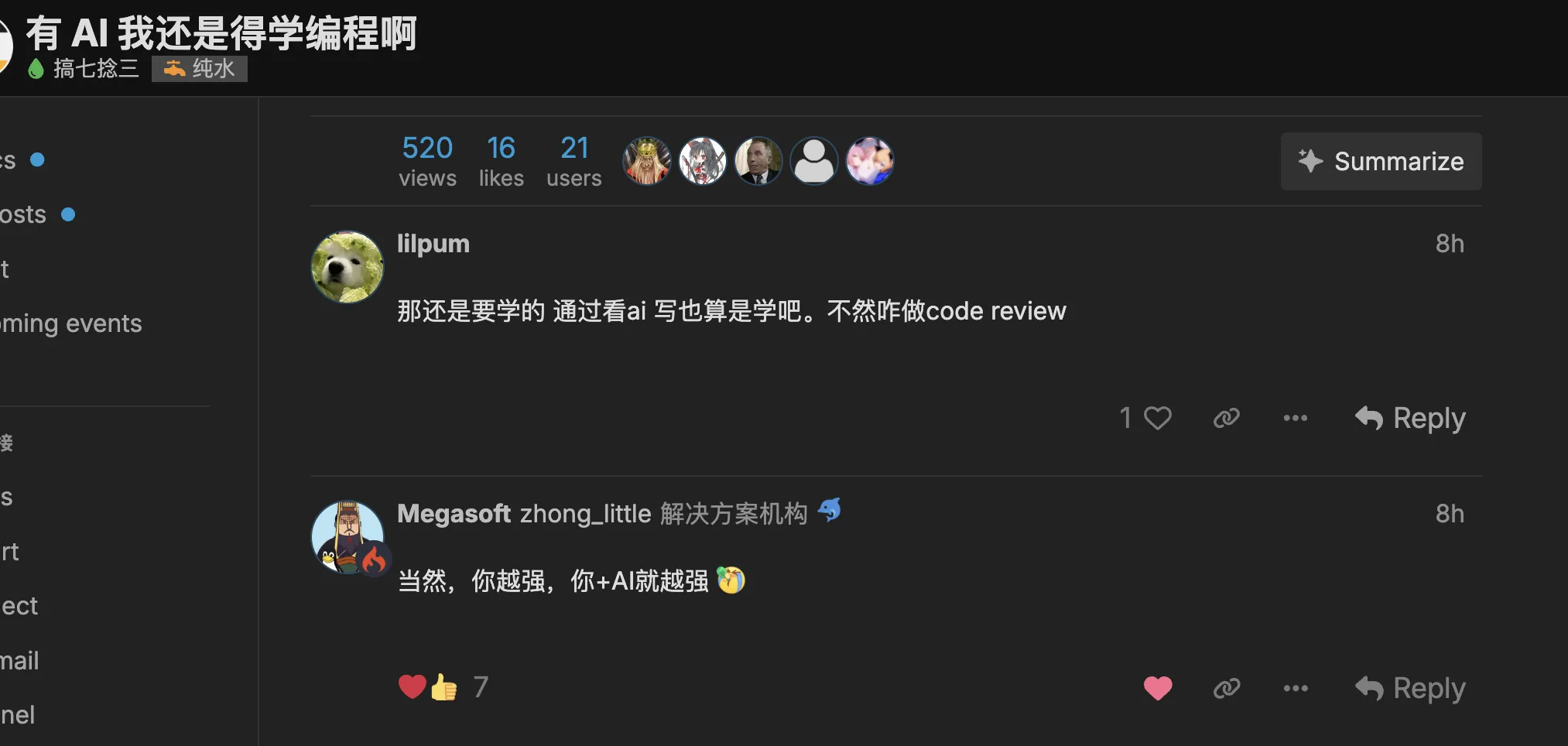
Task: Like lilpum's post with the heart icon
Action: coord(1157,419)
